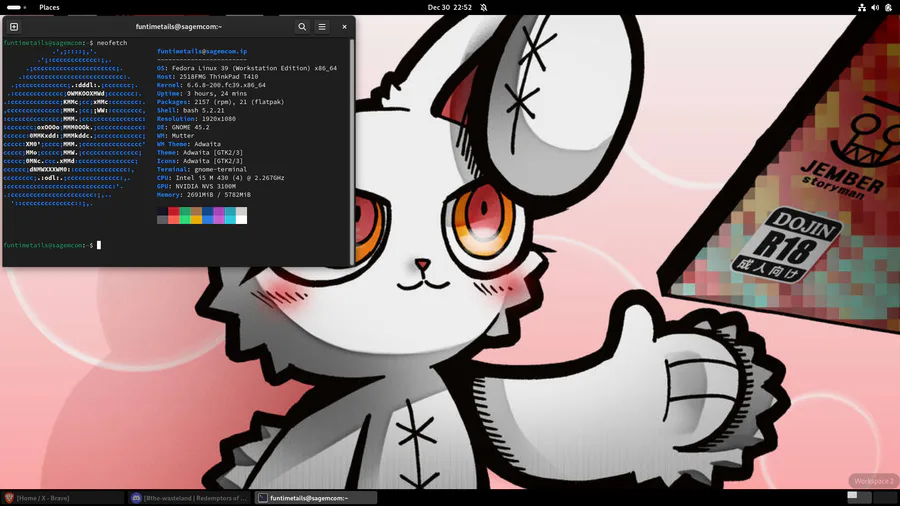The width and height of the screenshot is (900, 506).
Task: Click the Brave lion icon in taskbar
Action: pos(9,498)
